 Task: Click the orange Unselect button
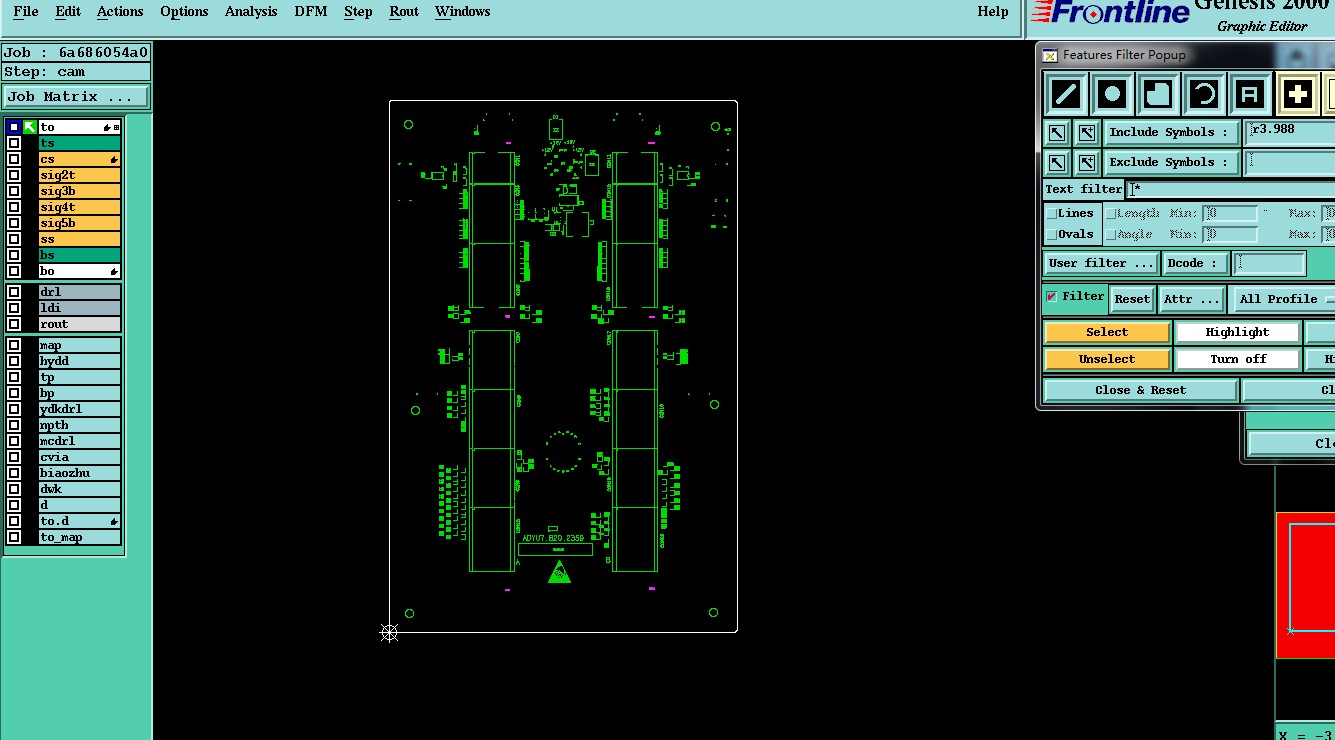coord(1107,359)
